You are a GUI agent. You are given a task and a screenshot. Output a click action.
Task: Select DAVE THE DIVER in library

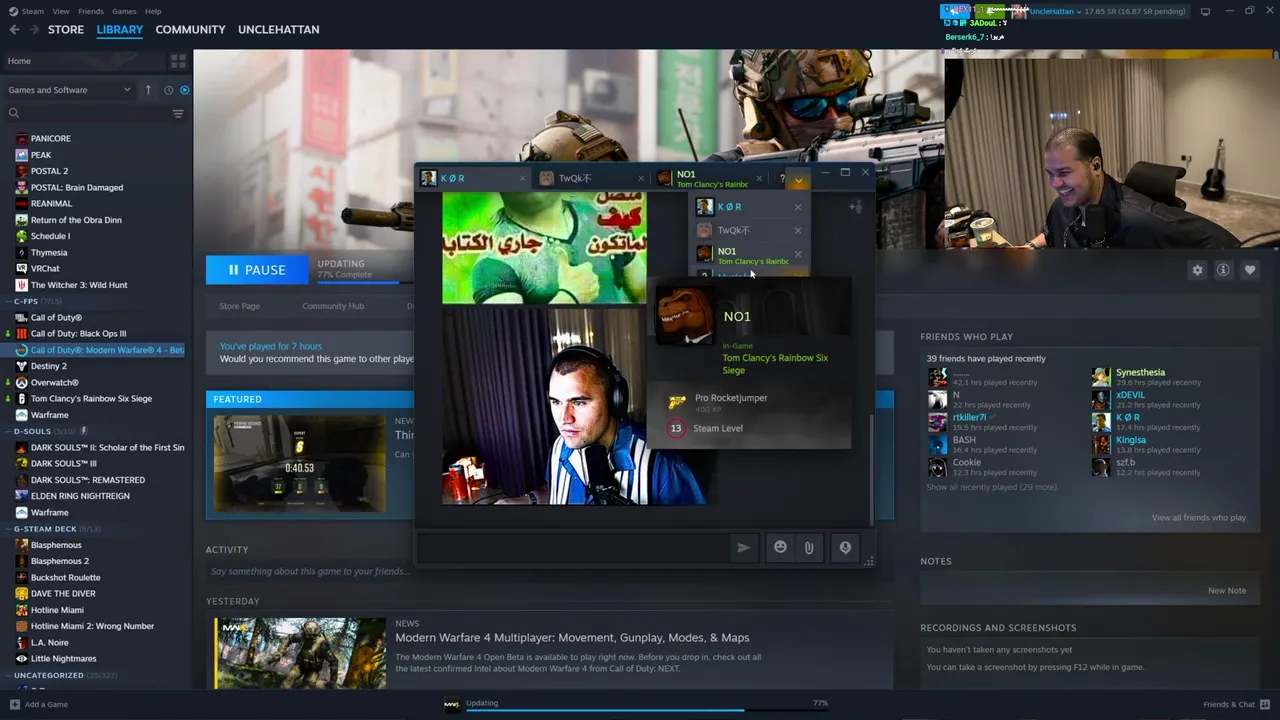[63, 594]
